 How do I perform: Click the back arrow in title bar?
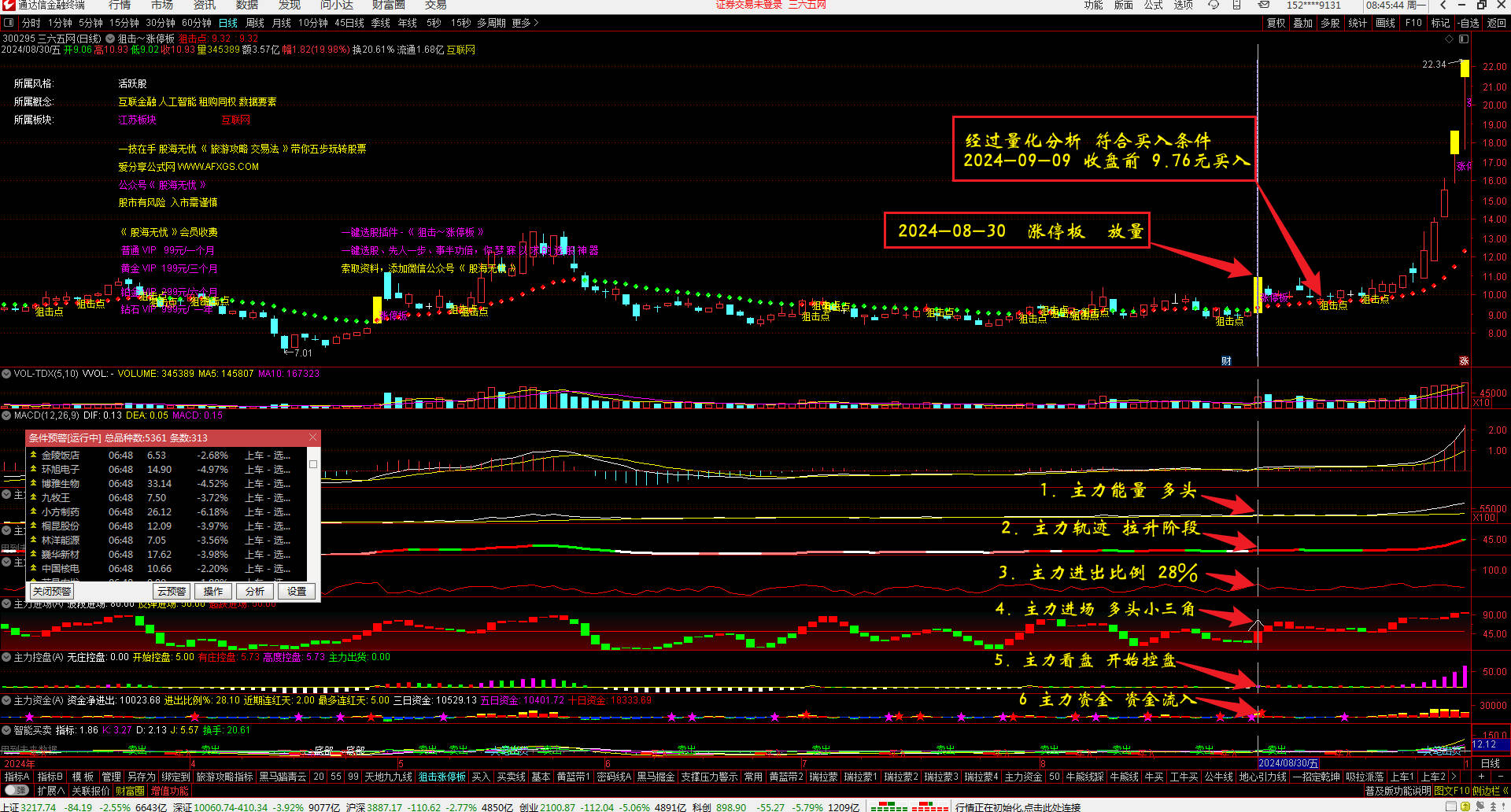(1443, 5)
